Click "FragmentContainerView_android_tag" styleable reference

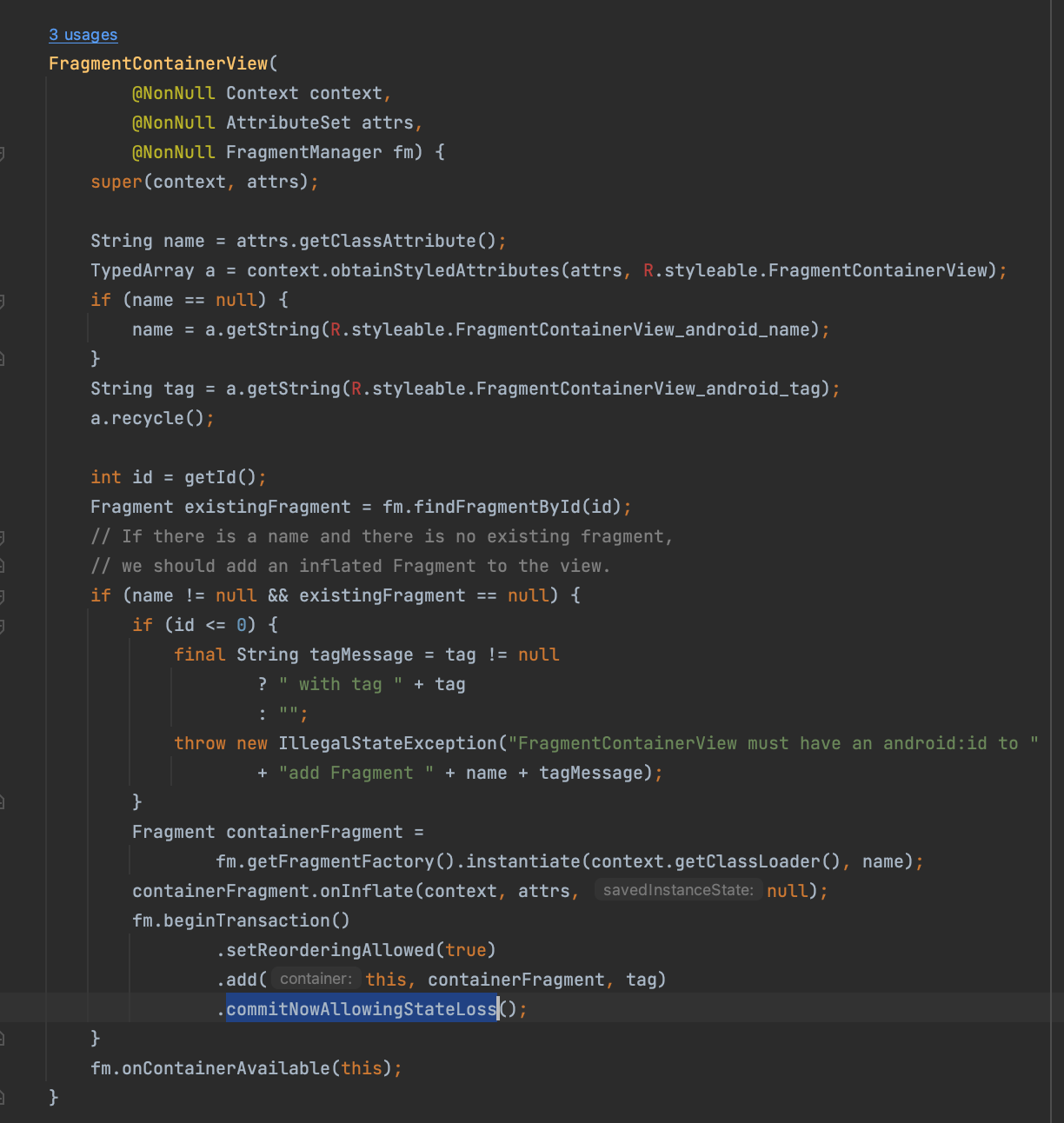pos(648,389)
